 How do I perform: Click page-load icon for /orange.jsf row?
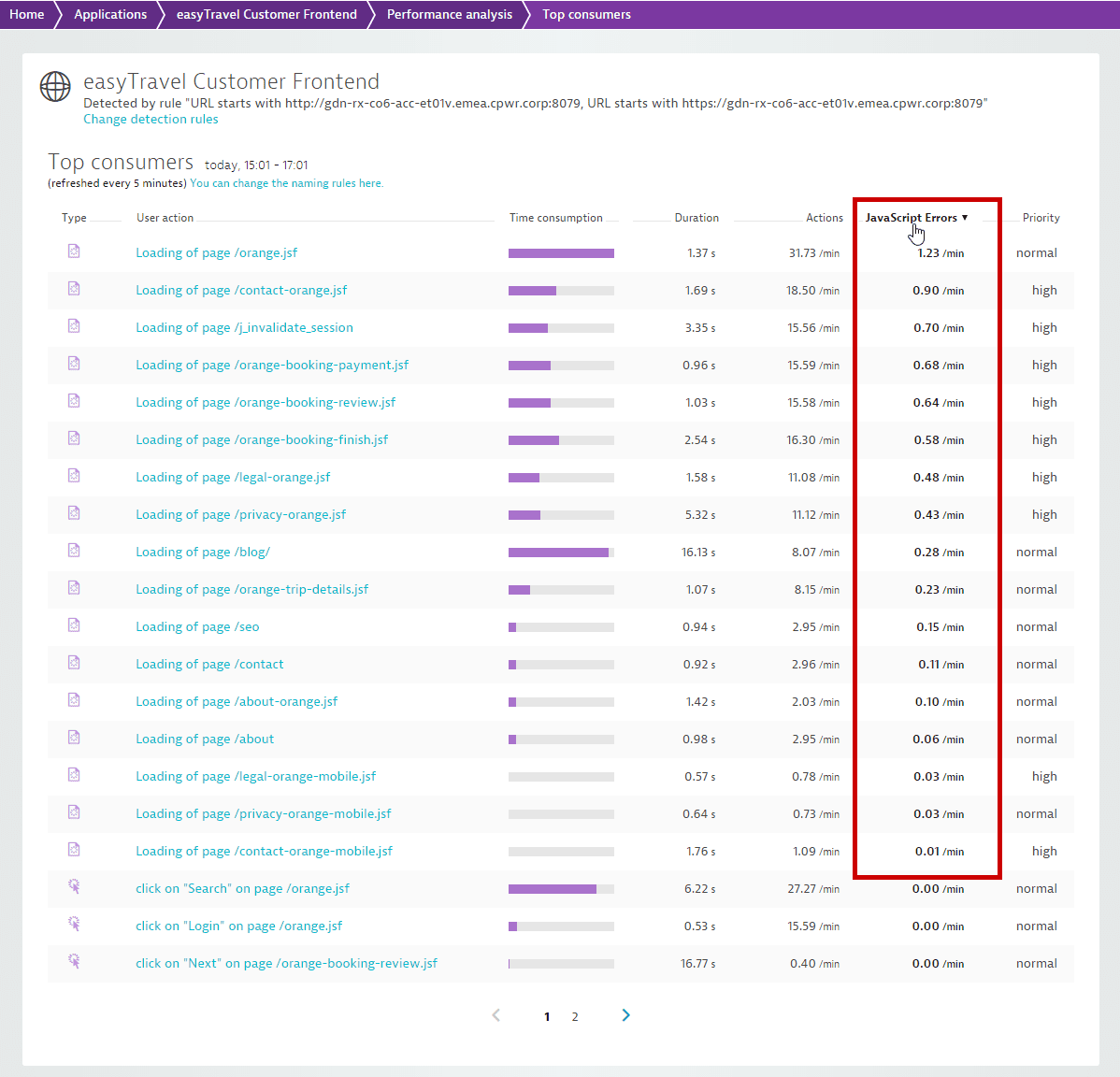(74, 251)
